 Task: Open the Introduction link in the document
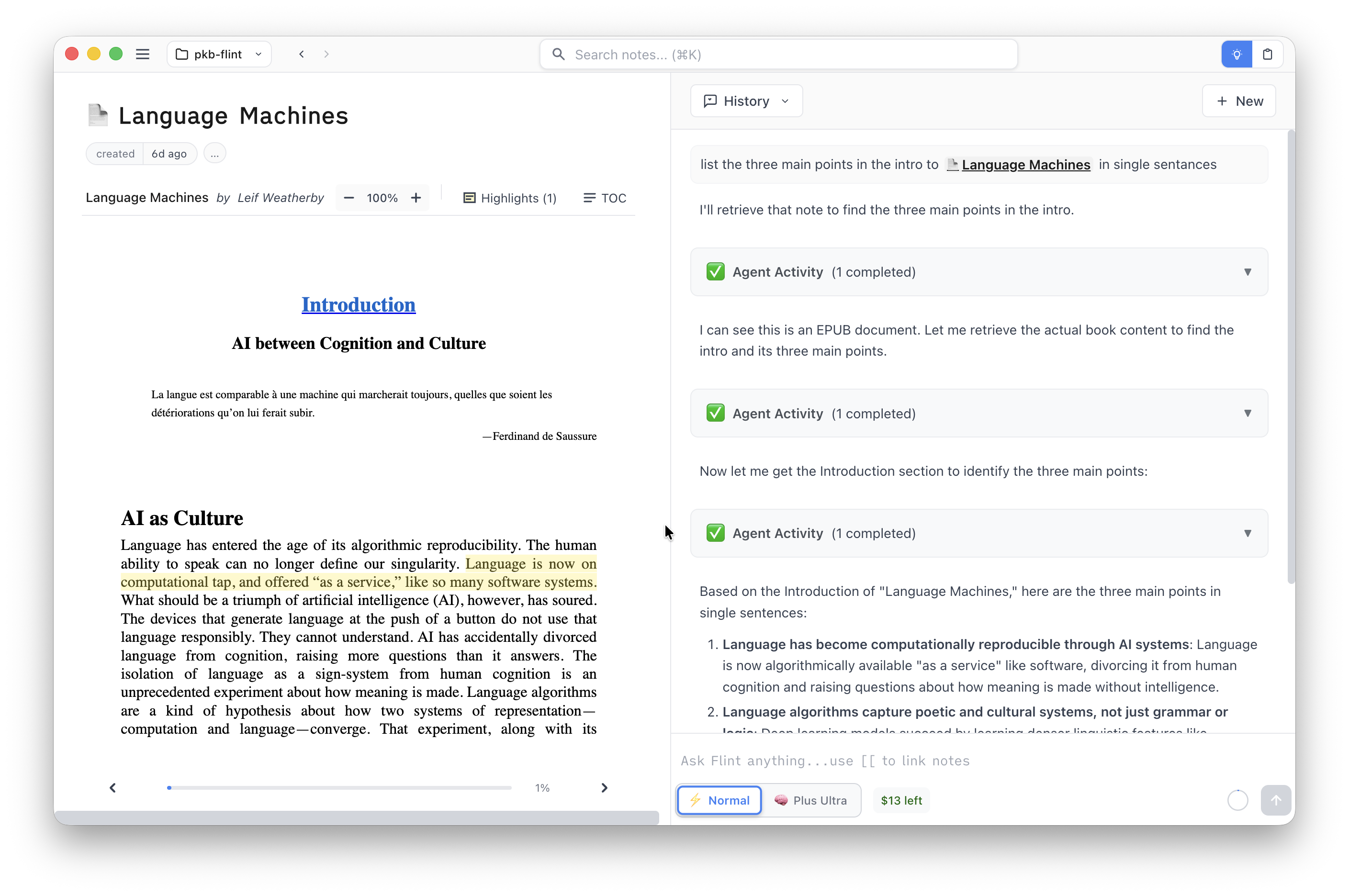coord(358,304)
